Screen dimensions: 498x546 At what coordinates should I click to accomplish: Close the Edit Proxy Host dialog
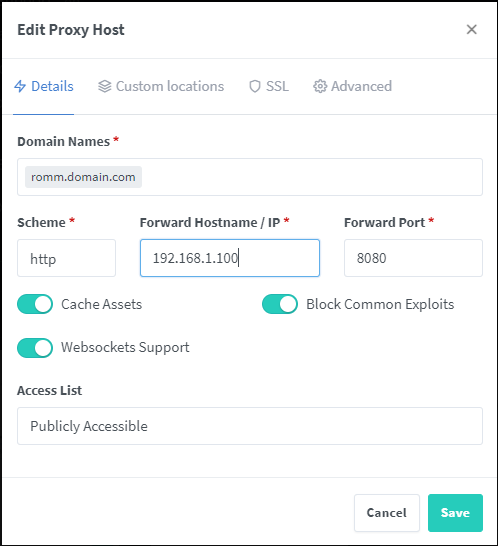point(472,30)
